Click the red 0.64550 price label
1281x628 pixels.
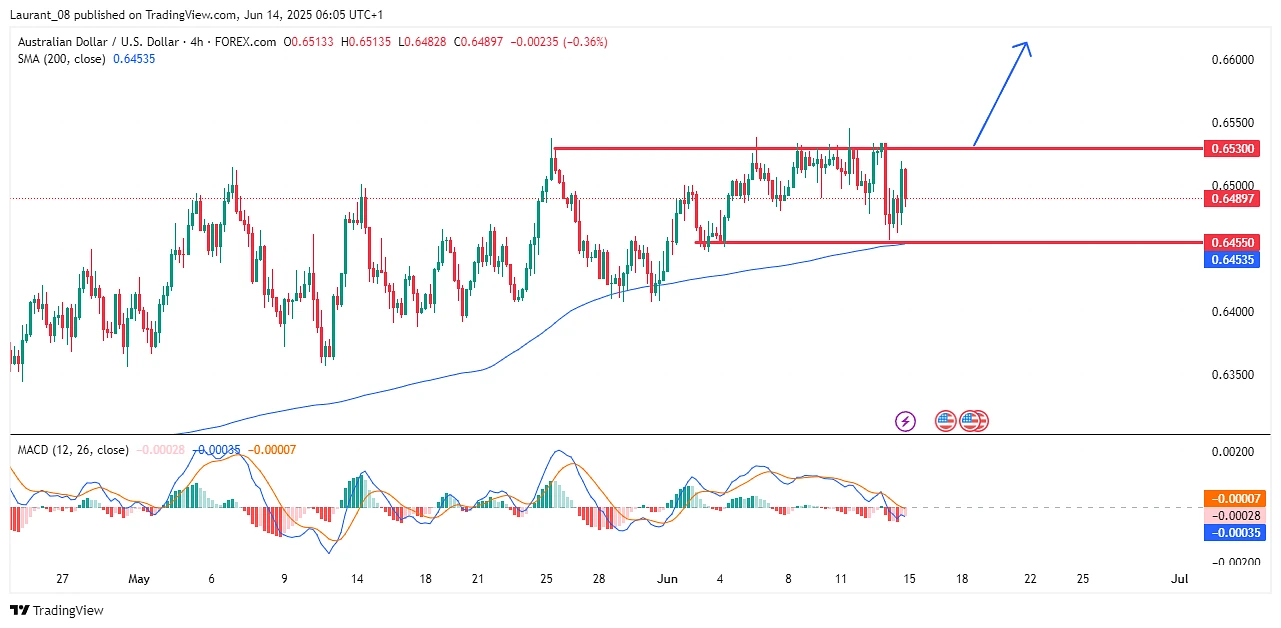(1234, 242)
